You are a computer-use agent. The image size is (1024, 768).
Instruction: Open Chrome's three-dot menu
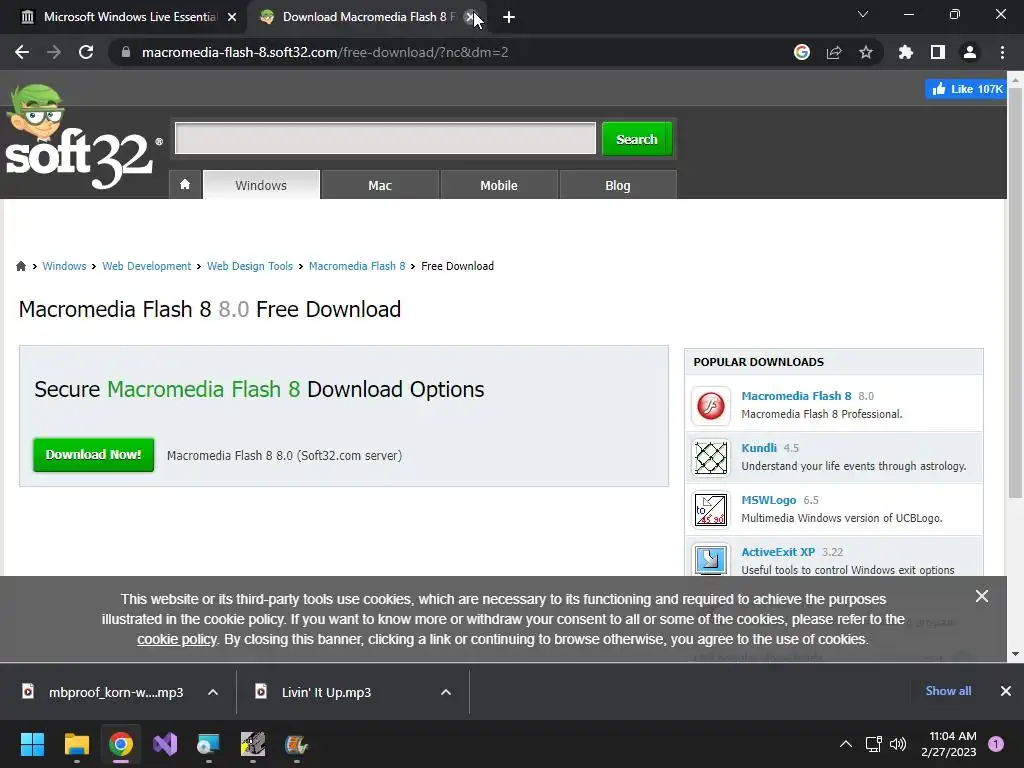(x=1002, y=52)
